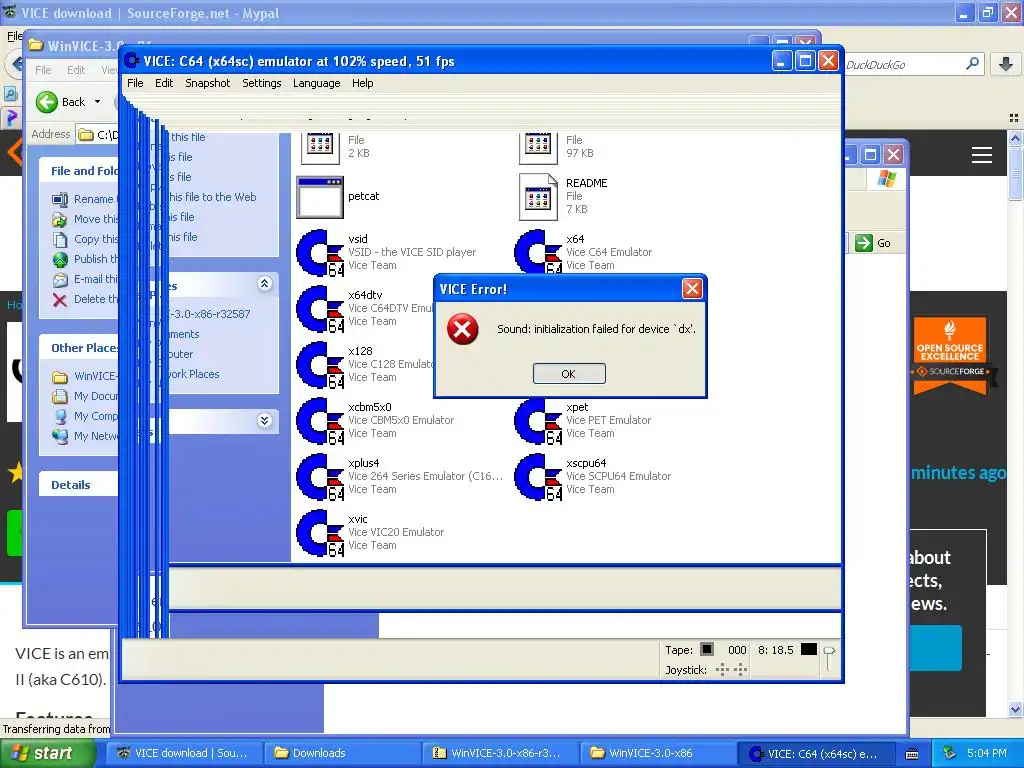The height and width of the screenshot is (768, 1024).
Task: Switch to WinVICE-3.0-x86 folder taskbar item
Action: [x=658, y=753]
